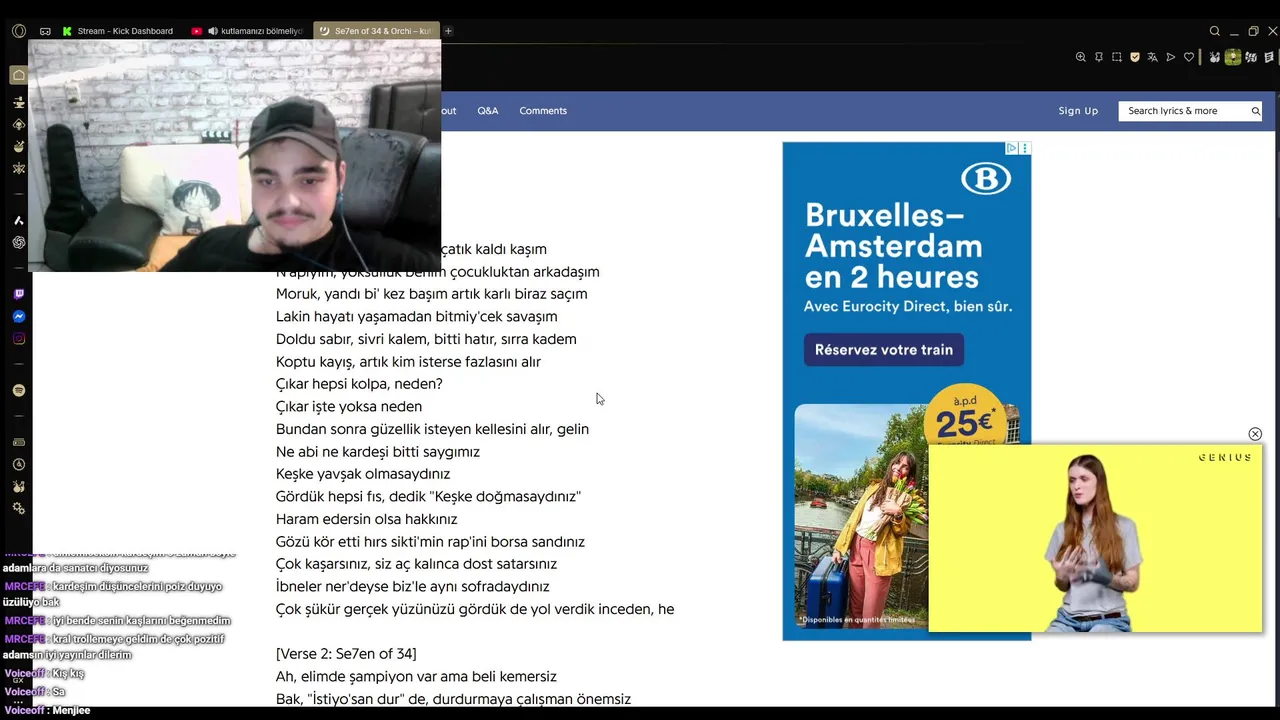This screenshot has width=1280, height=720.
Task: Click lyric line 'Çıkar hepsi kolpa, neden?'
Action: click(x=359, y=384)
